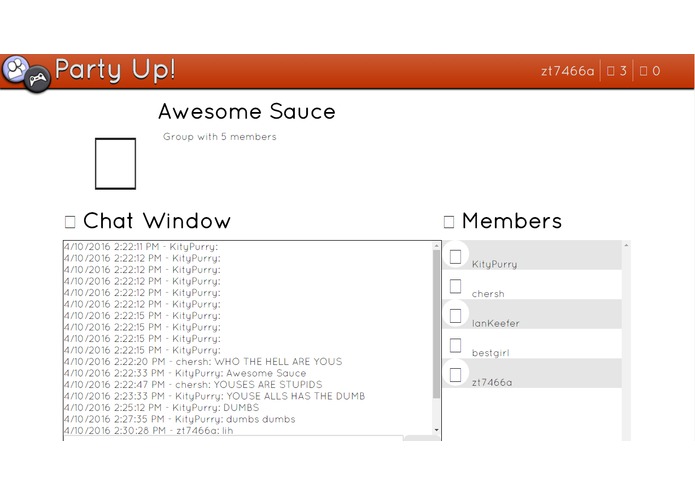Open the notifications icon showing 3
Image resolution: width=695 pixels, height=494 pixels.
(617, 71)
